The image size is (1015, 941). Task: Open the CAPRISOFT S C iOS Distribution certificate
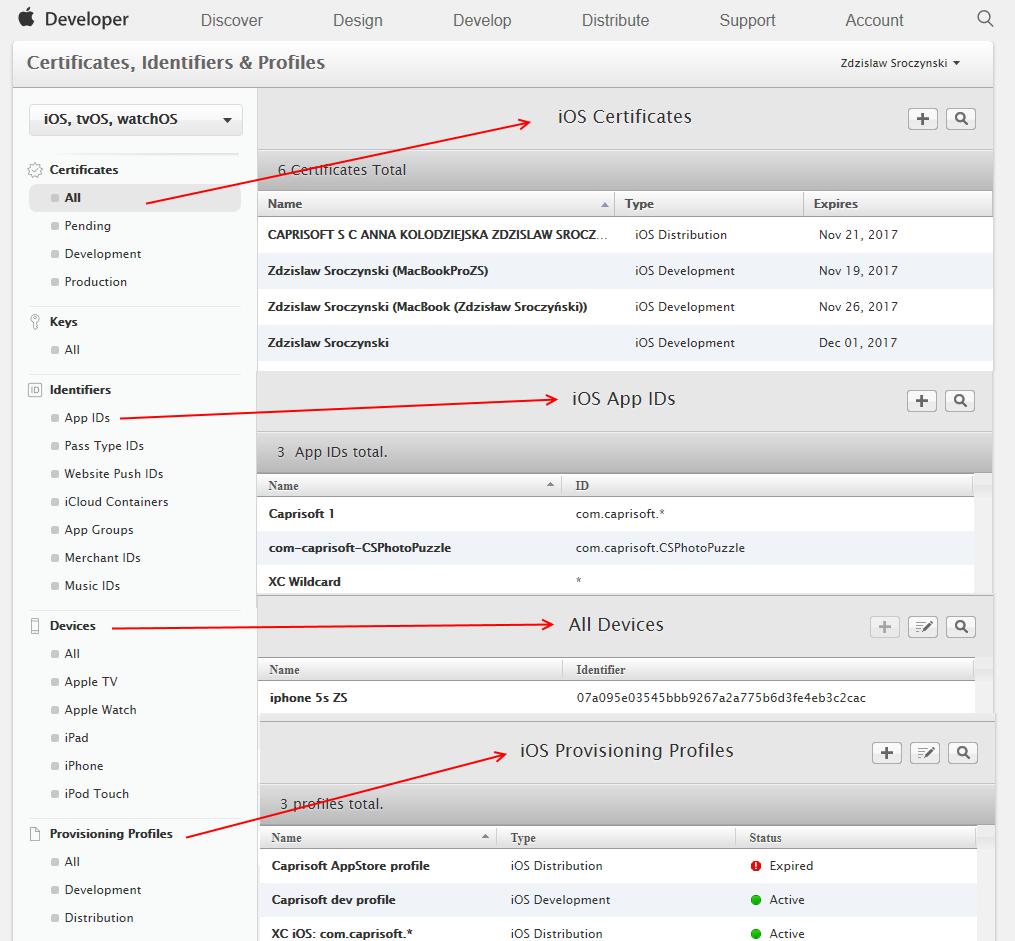click(x=625, y=235)
